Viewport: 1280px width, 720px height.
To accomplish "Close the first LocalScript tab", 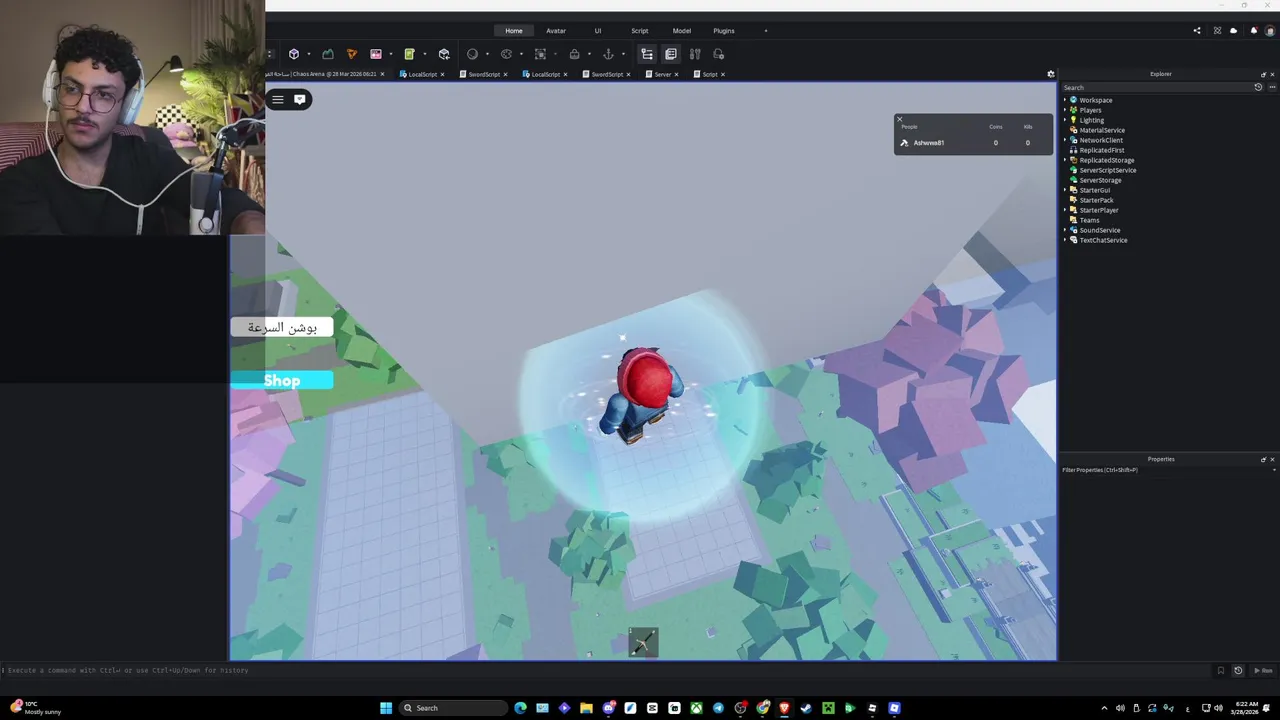I will click(442, 74).
